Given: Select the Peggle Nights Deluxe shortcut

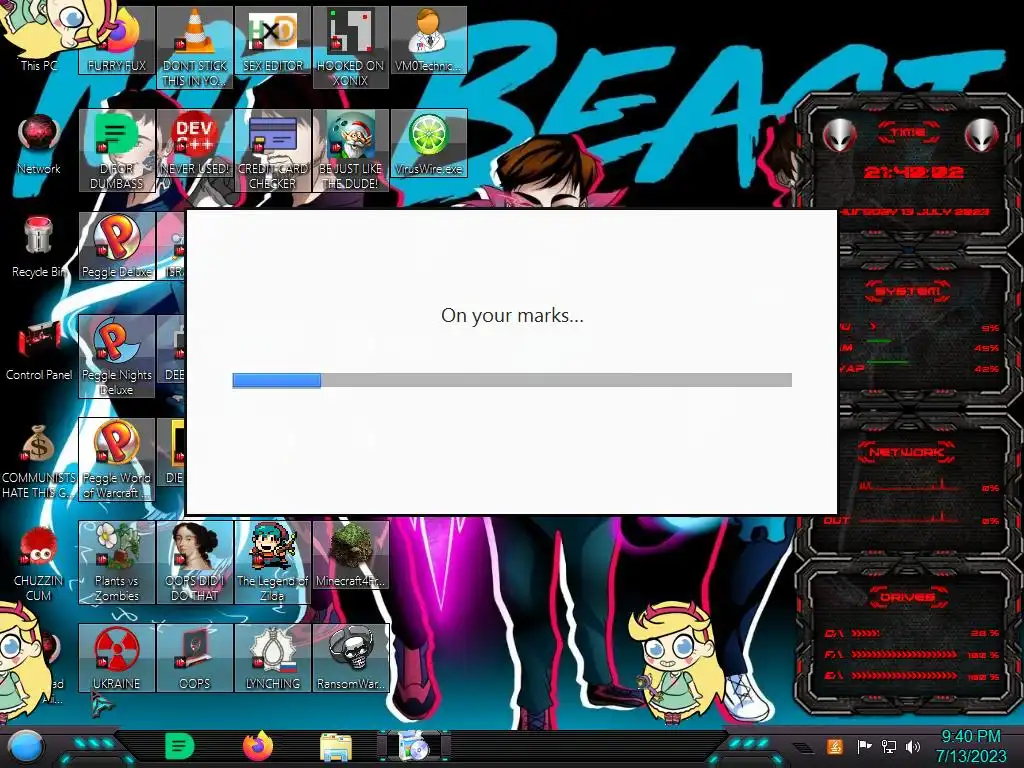Looking at the screenshot, I should point(117,357).
